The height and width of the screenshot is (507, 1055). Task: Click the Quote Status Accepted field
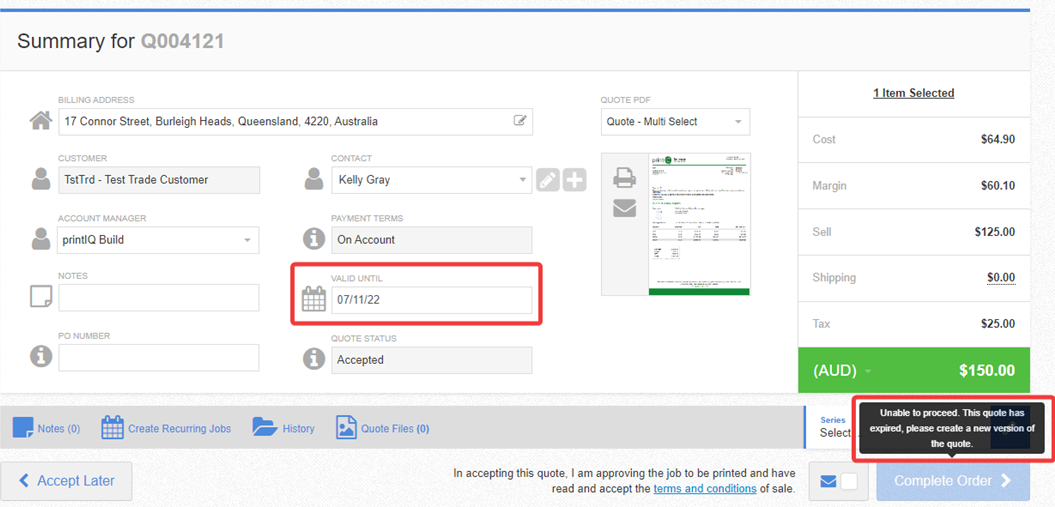(431, 360)
